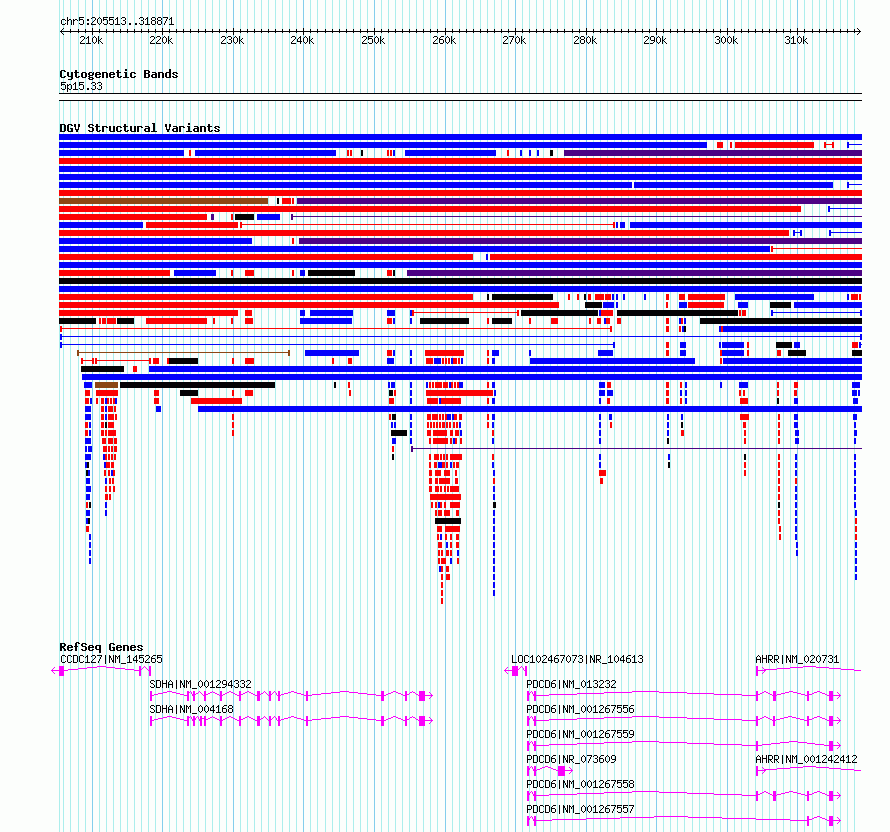The image size is (890, 832).
Task: Select the long thin brown variant line
Action: click(x=183, y=353)
